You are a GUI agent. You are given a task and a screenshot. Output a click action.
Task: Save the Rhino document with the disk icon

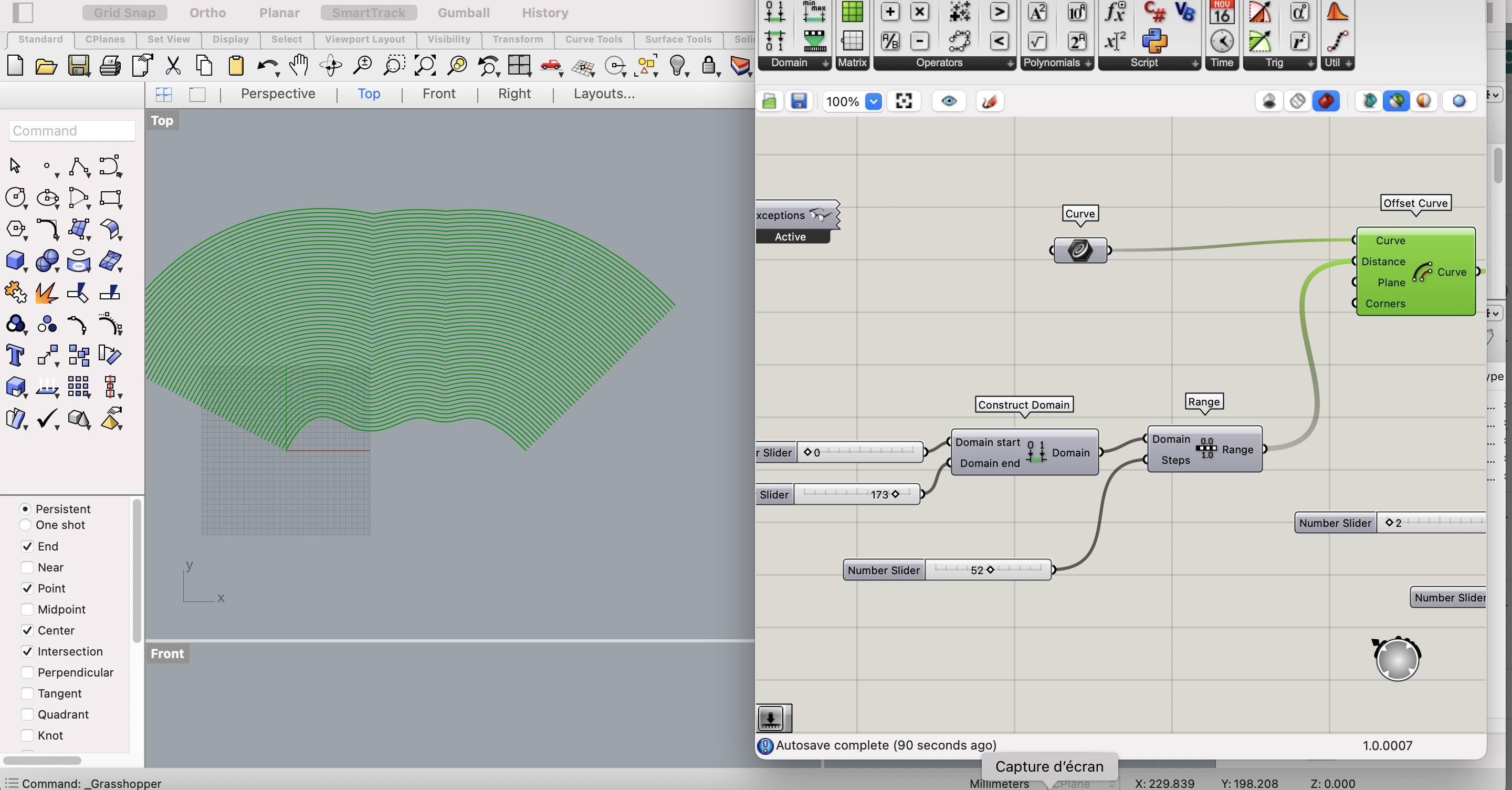78,66
